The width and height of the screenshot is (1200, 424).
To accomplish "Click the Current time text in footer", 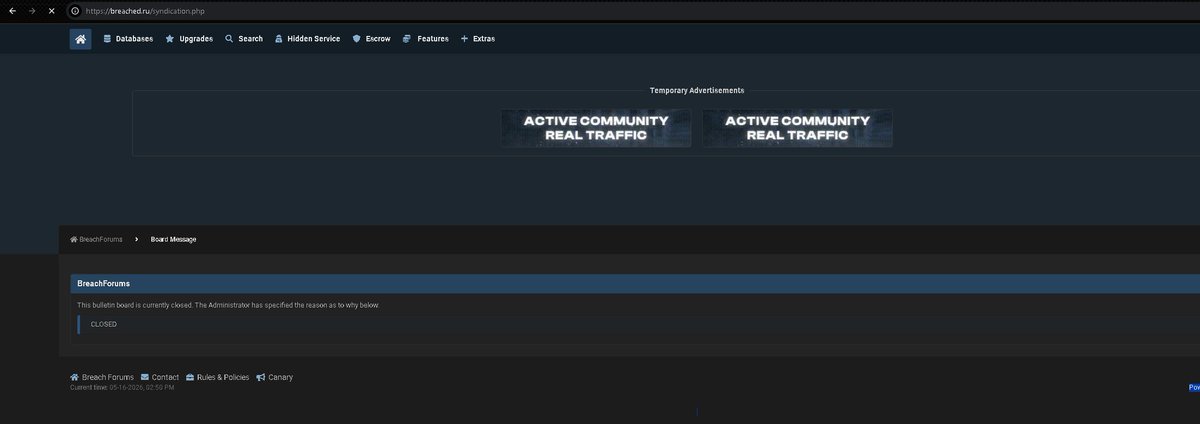I will coord(122,387).
